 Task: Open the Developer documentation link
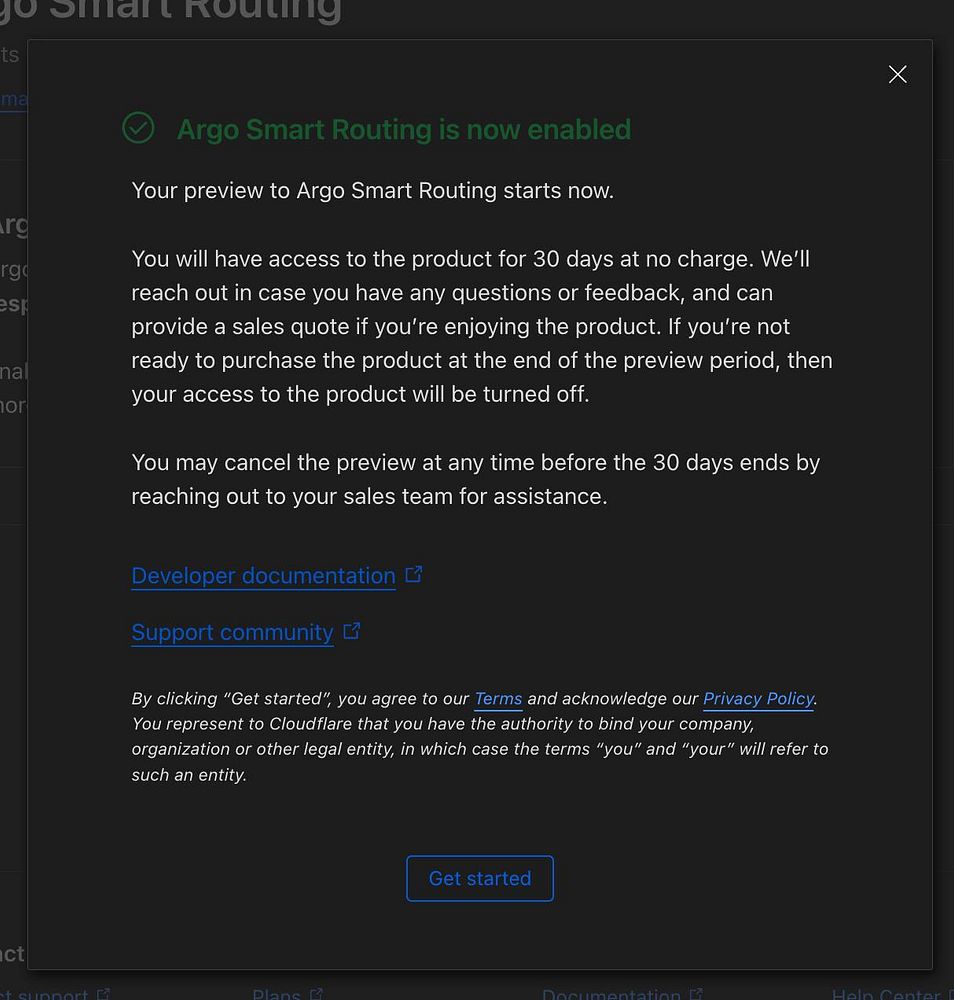tap(263, 576)
